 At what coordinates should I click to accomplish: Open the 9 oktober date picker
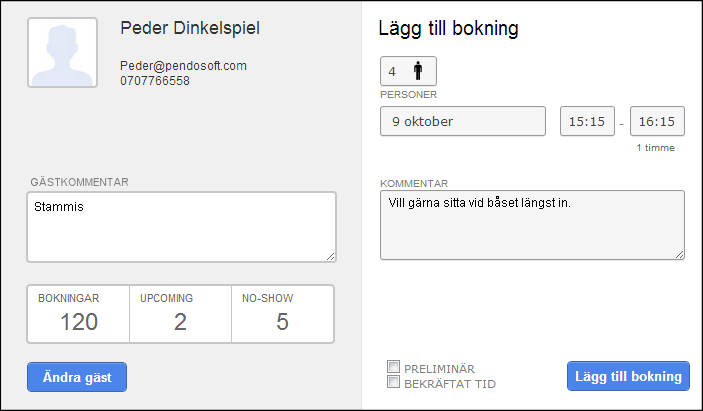point(463,121)
